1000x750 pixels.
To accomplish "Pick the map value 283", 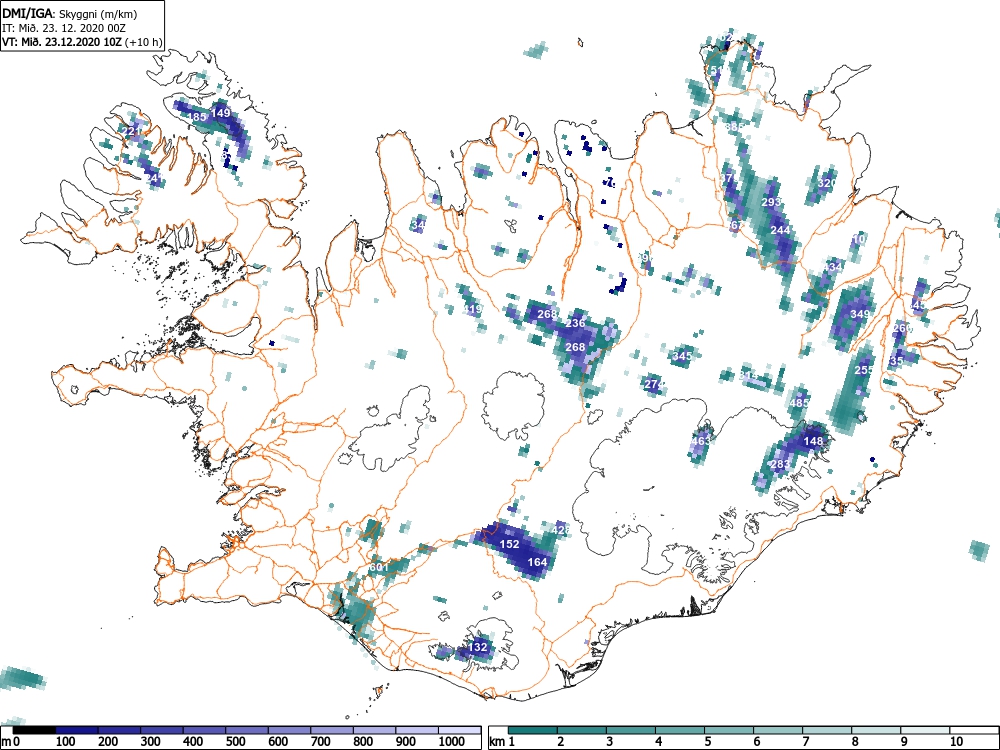I will [x=780, y=464].
